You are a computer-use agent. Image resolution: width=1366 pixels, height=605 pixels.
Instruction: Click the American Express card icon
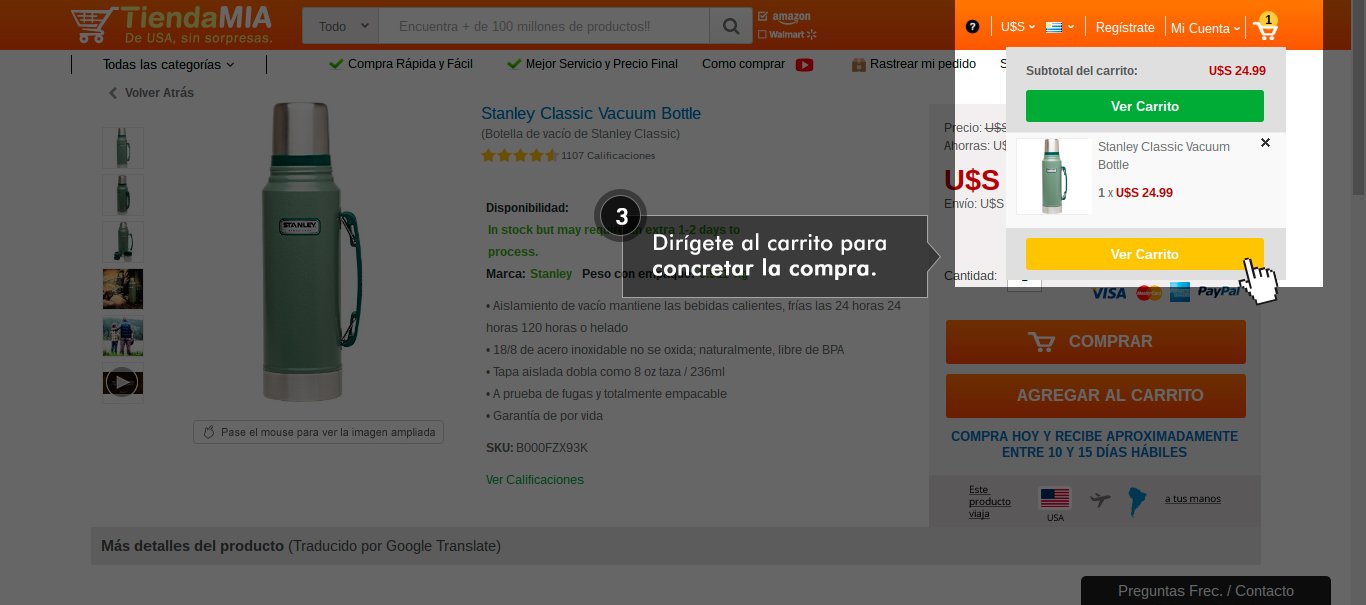coord(1180,292)
